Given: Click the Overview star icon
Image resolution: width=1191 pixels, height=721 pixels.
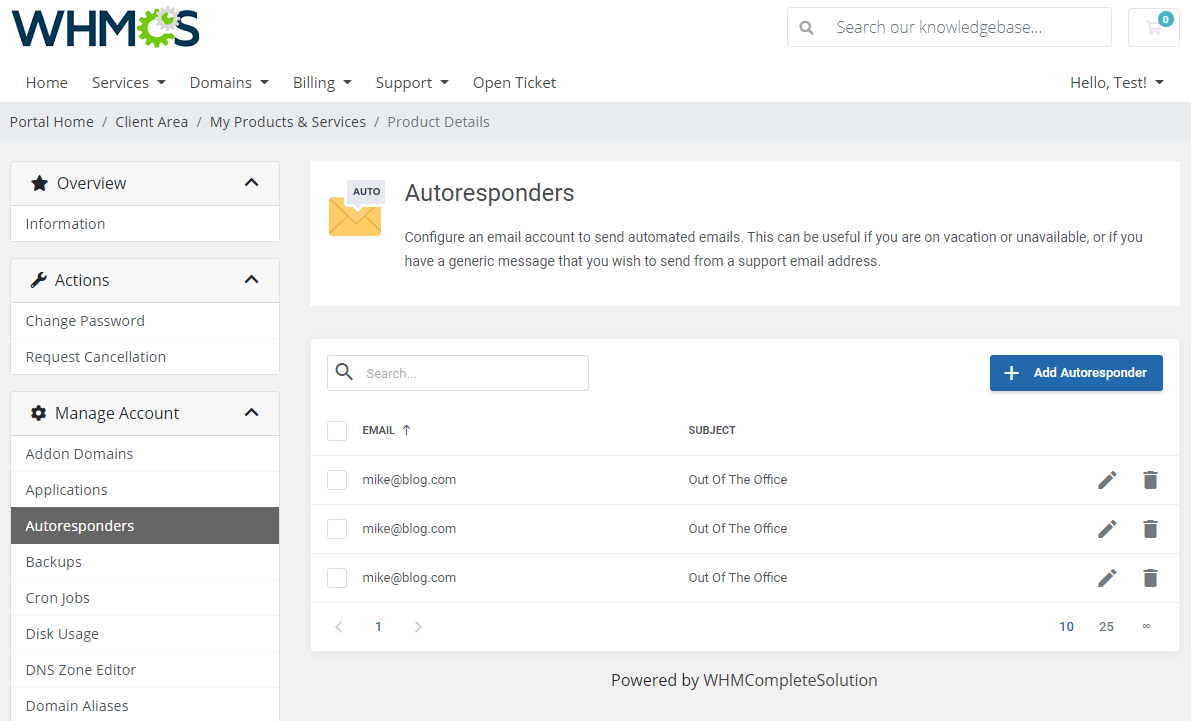Looking at the screenshot, I should pos(38,183).
